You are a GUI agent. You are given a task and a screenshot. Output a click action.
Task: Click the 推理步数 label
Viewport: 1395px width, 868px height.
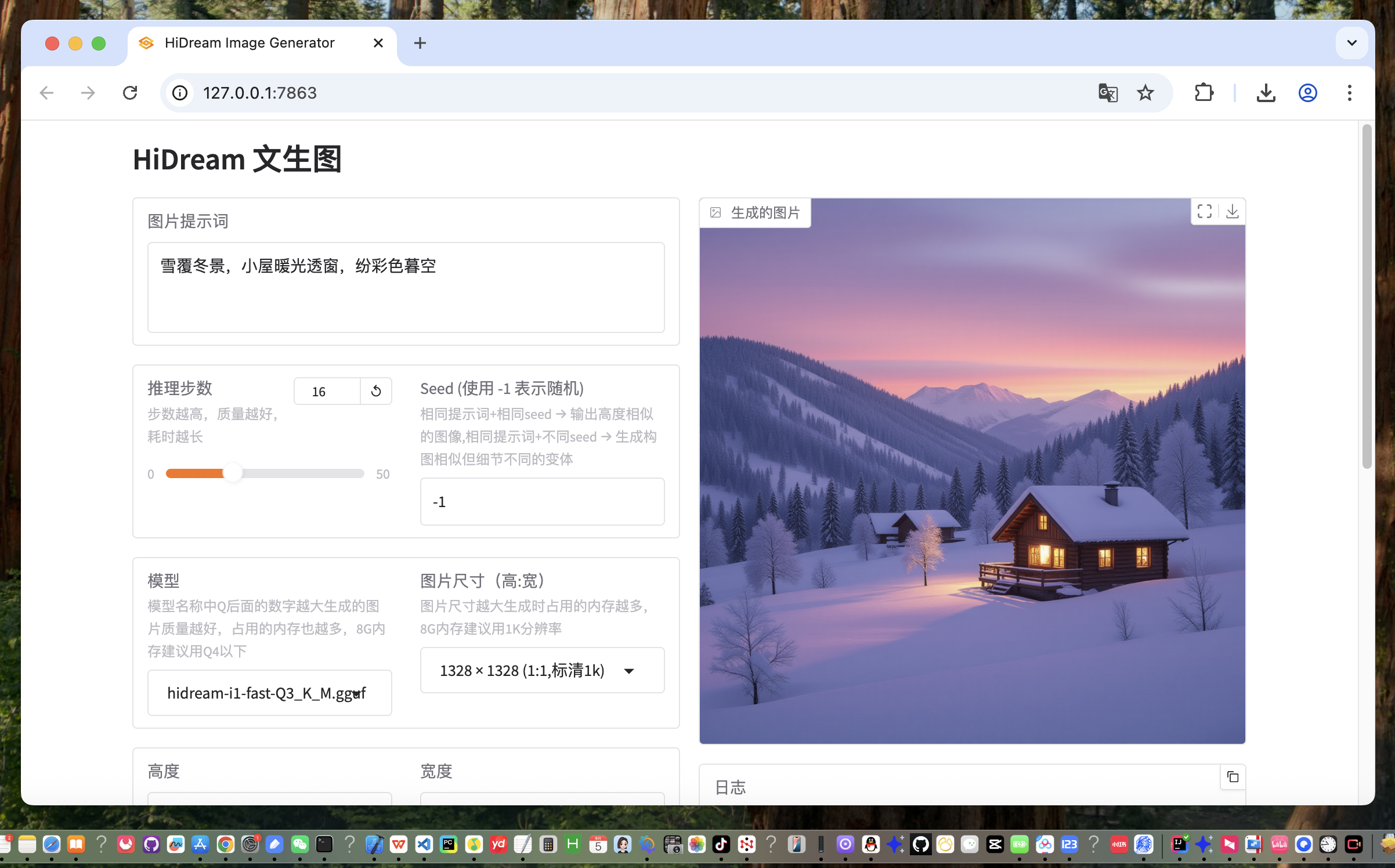180,388
